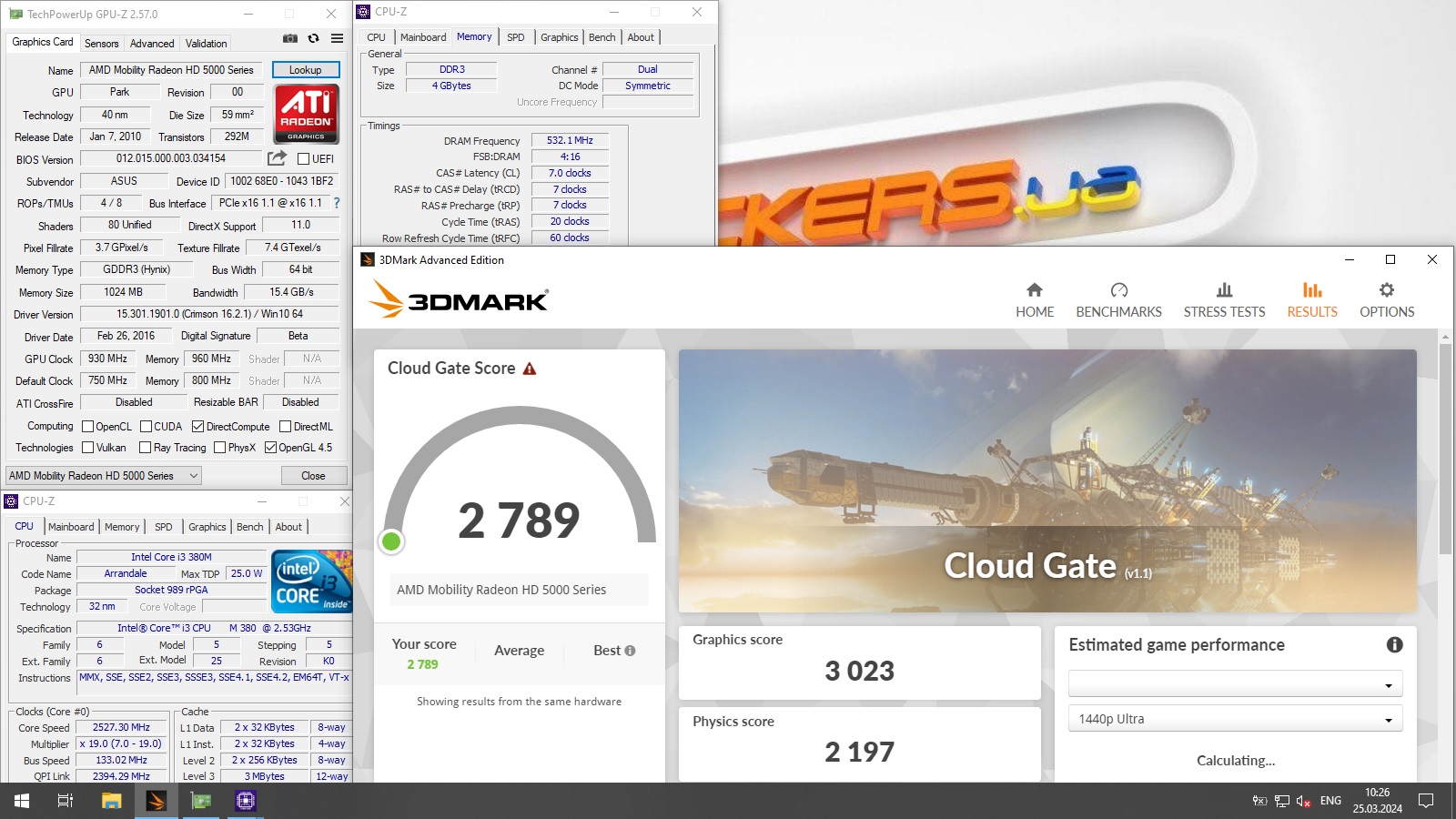Switch to CPU-Z taskbar icon
The width and height of the screenshot is (1456, 819).
point(245,801)
